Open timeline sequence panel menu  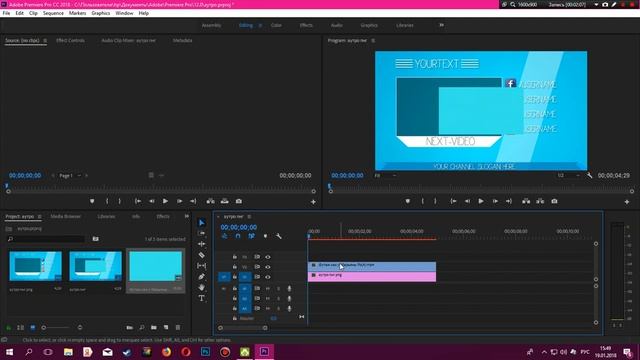tap(249, 216)
